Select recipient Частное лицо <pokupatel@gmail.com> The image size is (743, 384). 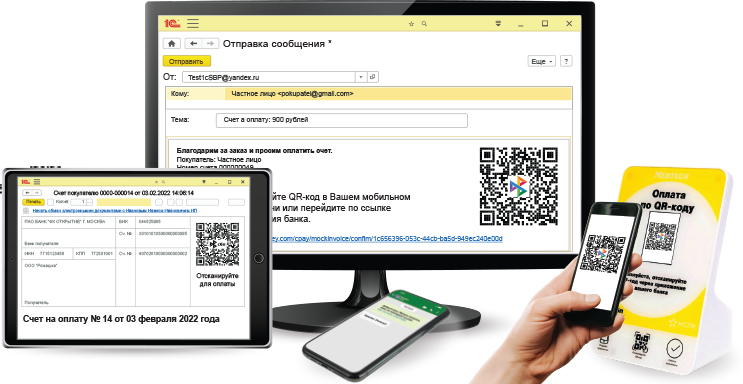[x=292, y=94]
